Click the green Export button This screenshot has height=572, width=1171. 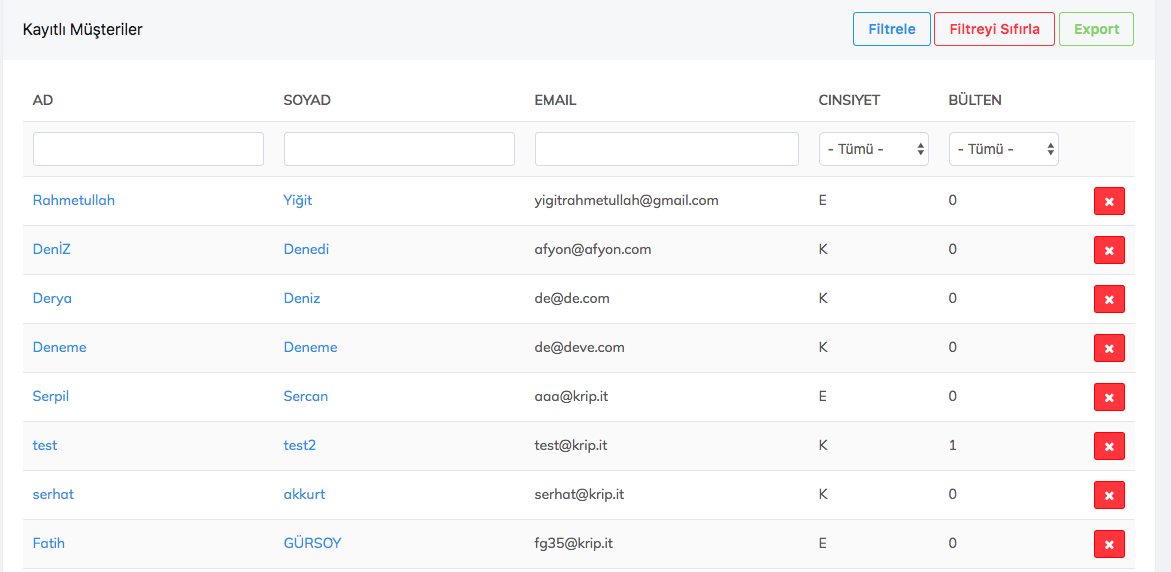tap(1096, 29)
